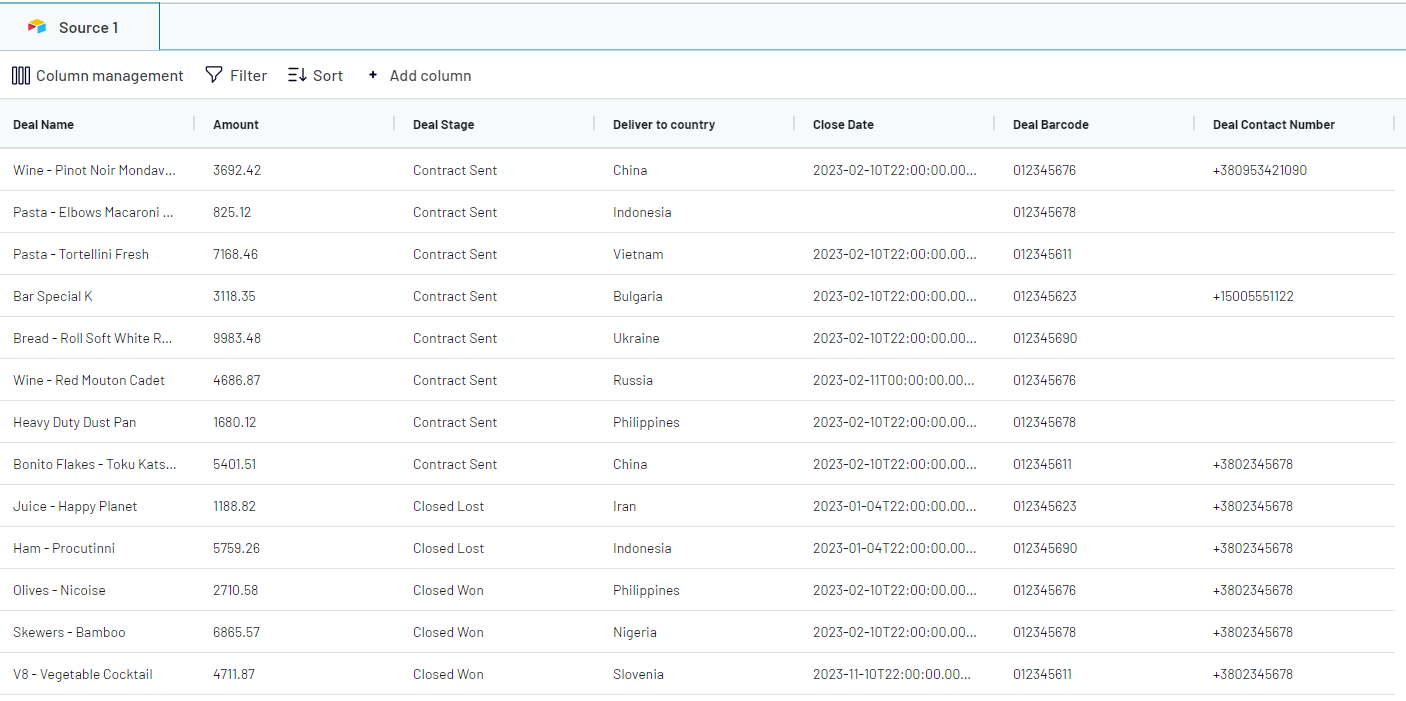Viewport: 1406px width, 701px height.
Task: Click the Deal Contact Number column header
Action: [x=1274, y=124]
